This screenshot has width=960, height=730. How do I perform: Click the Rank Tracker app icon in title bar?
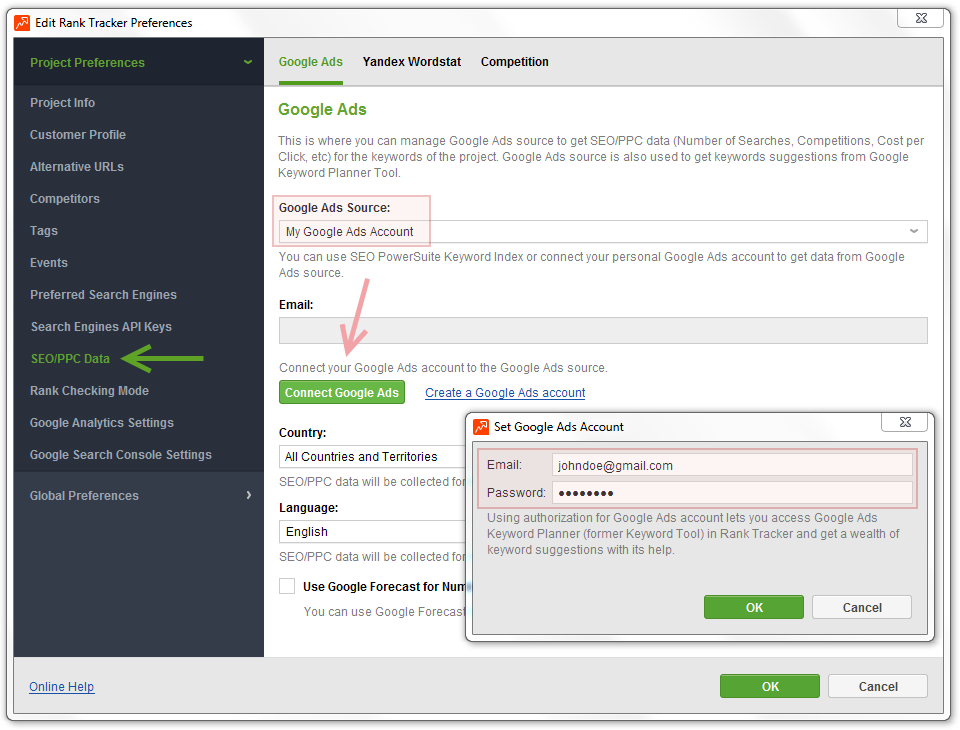22,23
